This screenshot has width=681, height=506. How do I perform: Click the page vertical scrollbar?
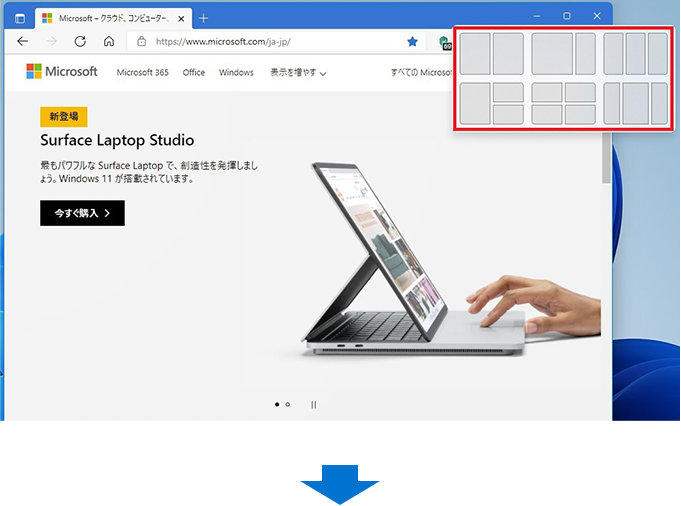tap(606, 159)
